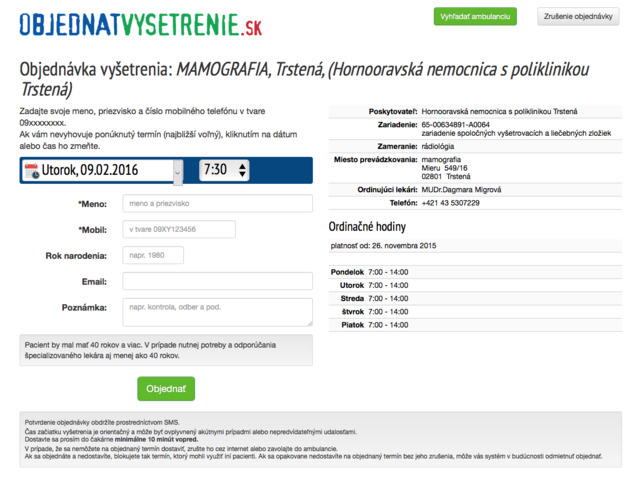Click the Email input field

coord(218,281)
